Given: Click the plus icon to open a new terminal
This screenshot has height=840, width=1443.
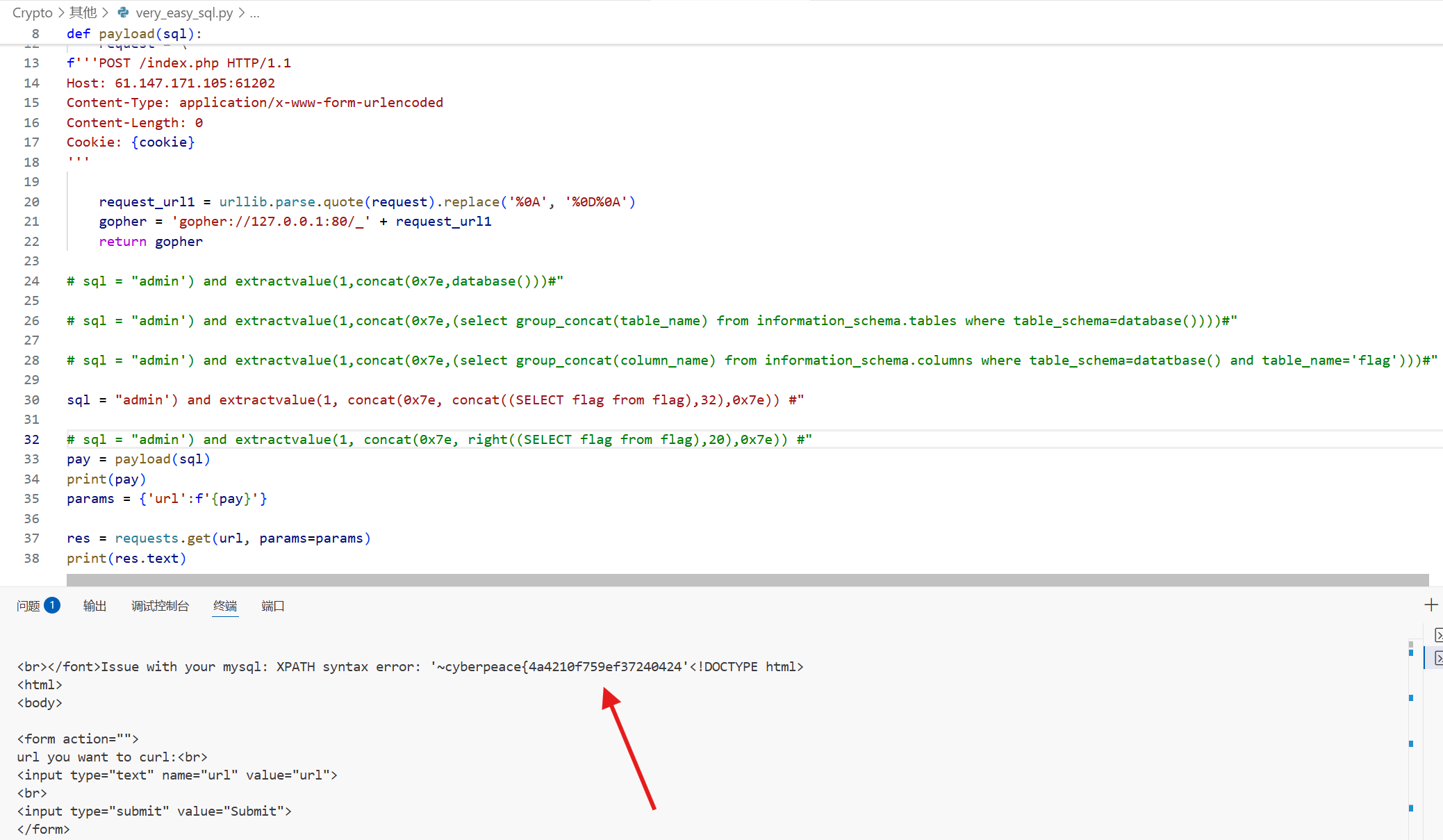Looking at the screenshot, I should click(1430, 603).
